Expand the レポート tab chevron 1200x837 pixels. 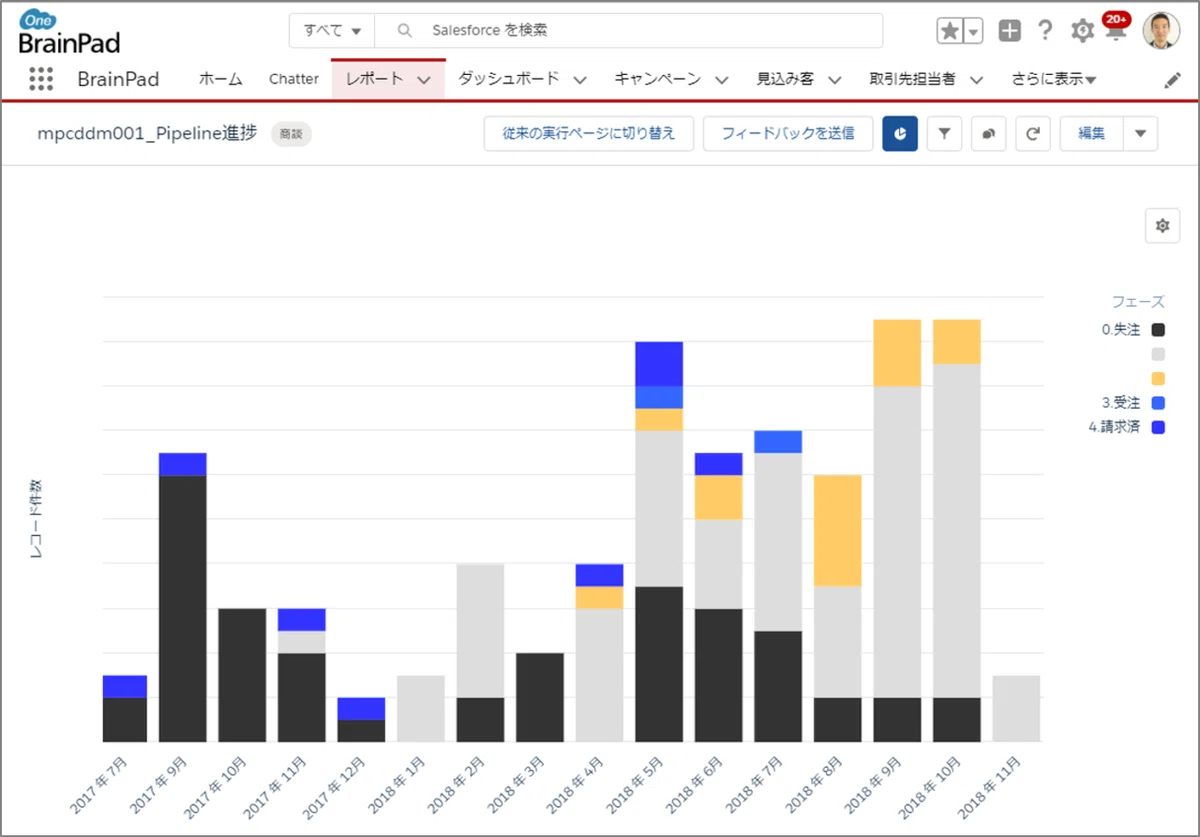point(424,80)
